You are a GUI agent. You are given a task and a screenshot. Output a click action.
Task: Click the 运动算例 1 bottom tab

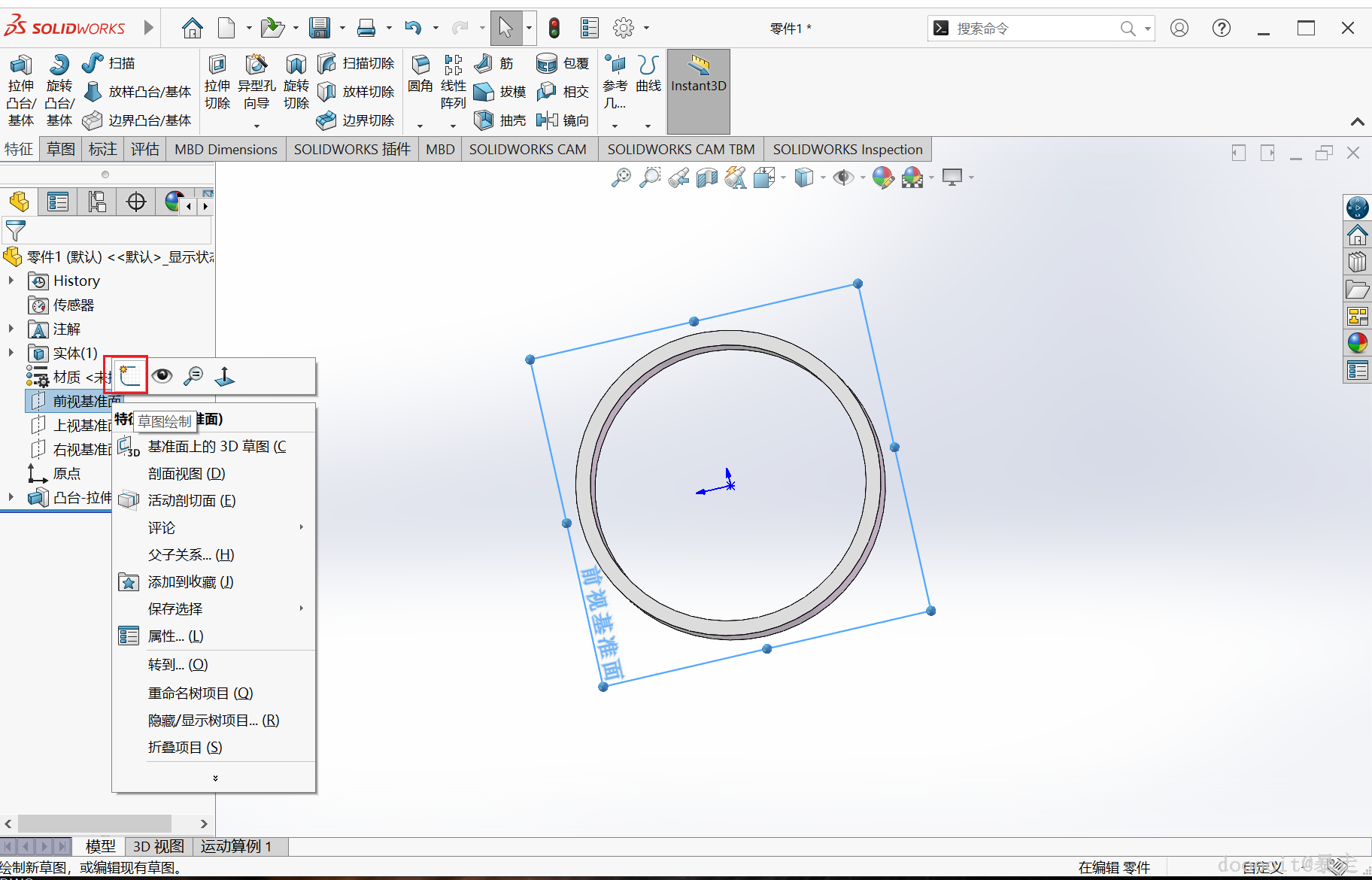pos(235,846)
